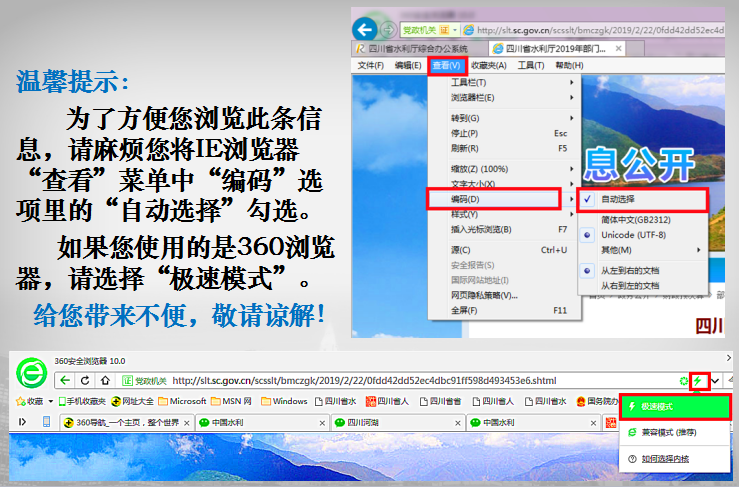Click the IE forward arrow button
The height and width of the screenshot is (487, 739).
[x=388, y=30]
